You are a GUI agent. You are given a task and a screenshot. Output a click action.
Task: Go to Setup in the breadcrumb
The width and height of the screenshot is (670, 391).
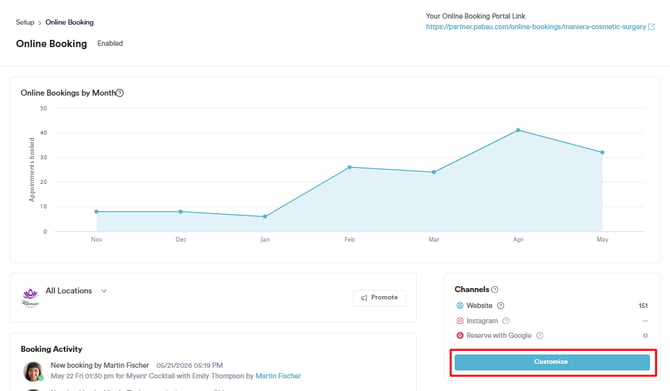click(25, 22)
